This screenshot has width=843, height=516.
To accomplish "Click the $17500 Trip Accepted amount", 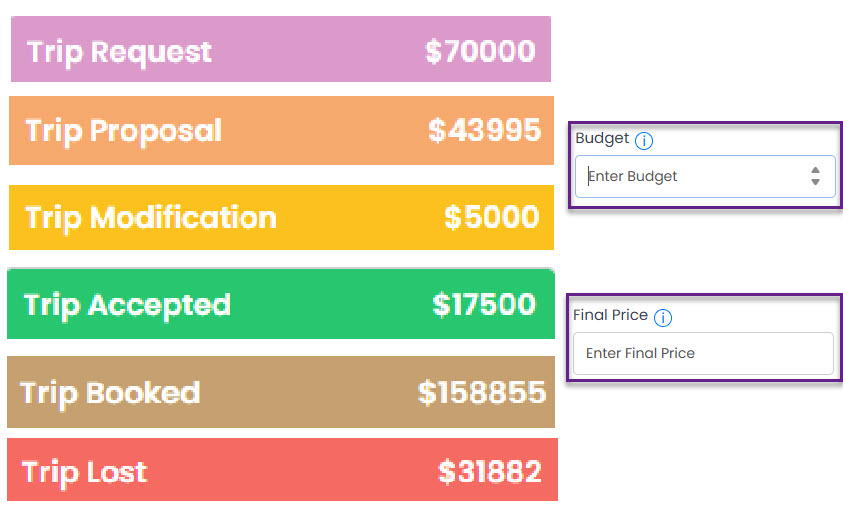I will coord(484,305).
